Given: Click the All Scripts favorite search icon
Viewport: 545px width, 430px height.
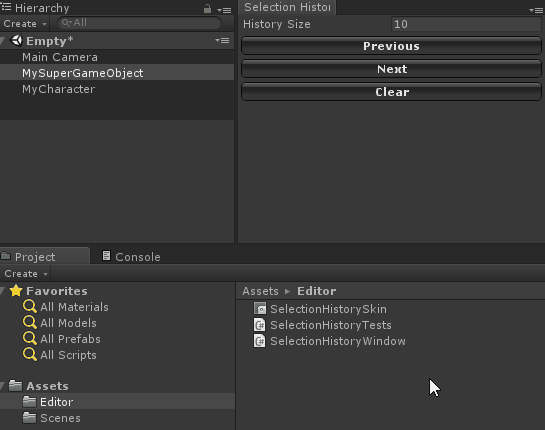Looking at the screenshot, I should [x=30, y=355].
